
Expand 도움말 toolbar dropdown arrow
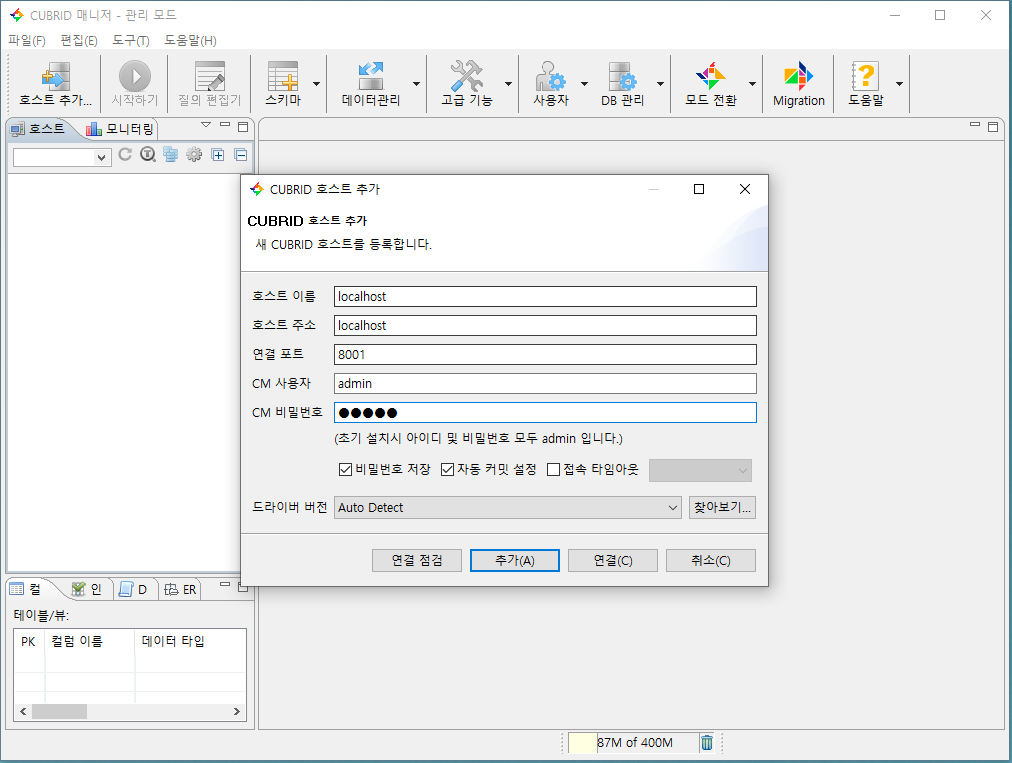(x=899, y=84)
